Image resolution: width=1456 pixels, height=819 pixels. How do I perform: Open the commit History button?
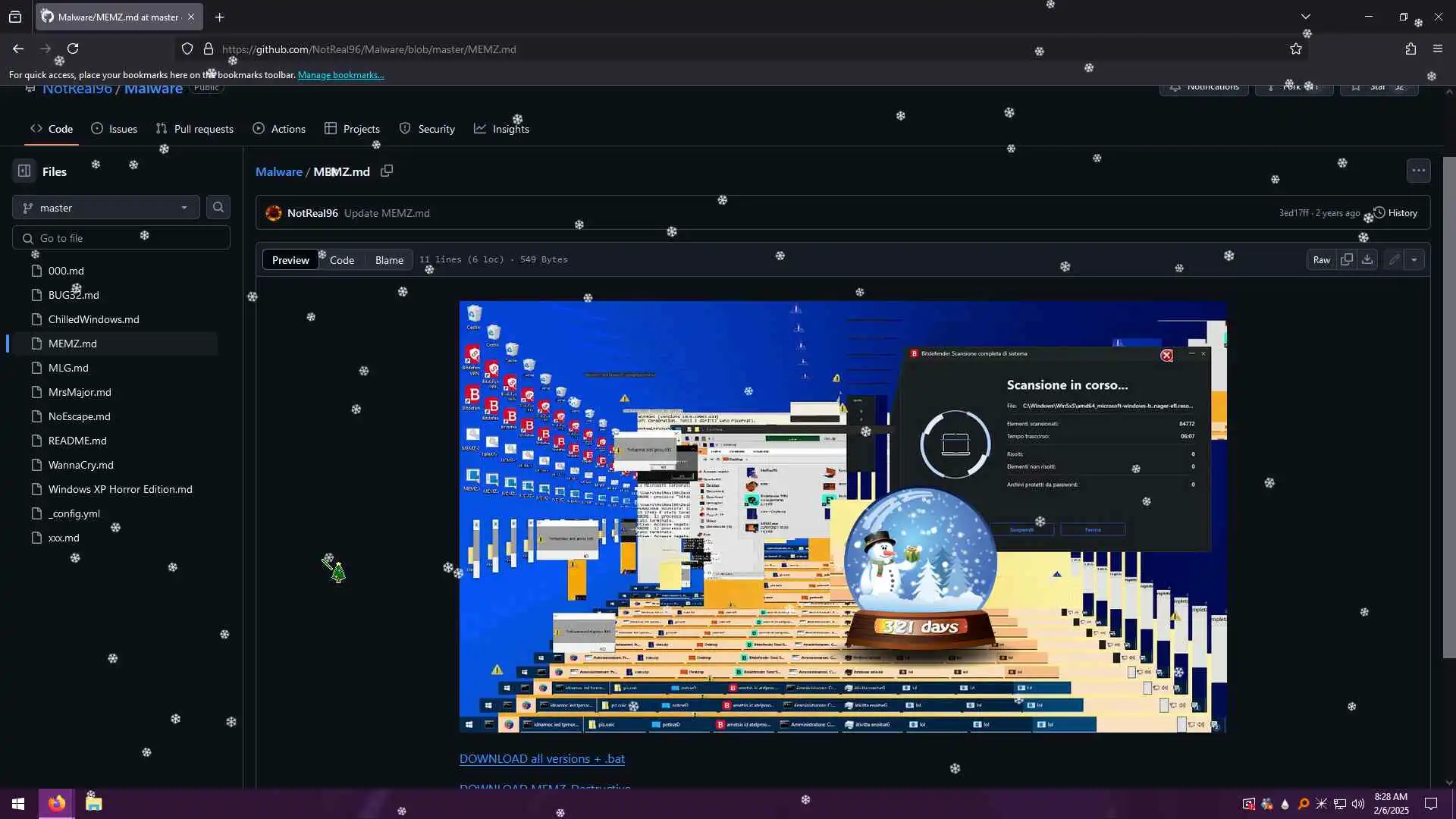click(1395, 213)
